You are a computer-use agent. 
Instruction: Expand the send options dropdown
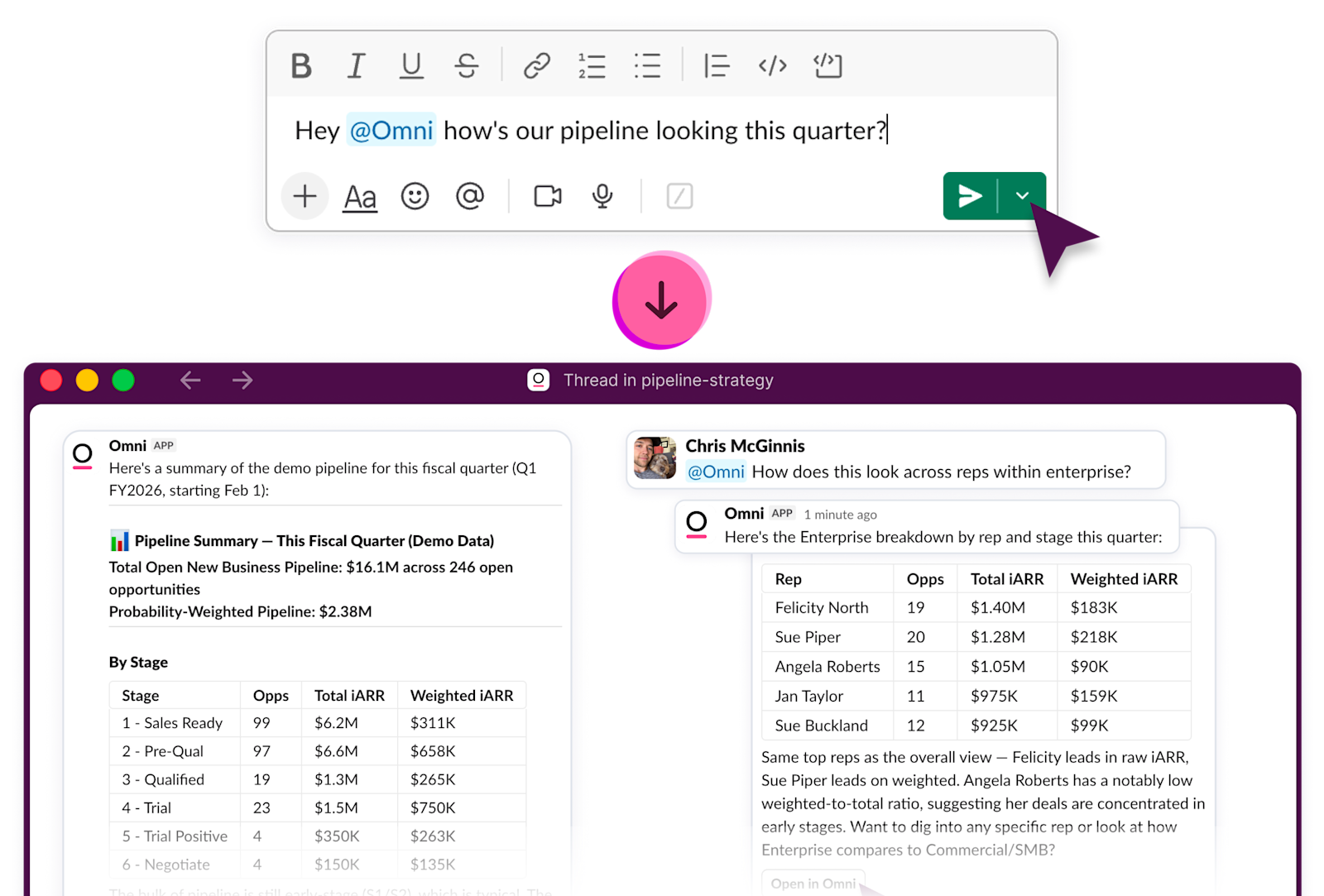1023,196
